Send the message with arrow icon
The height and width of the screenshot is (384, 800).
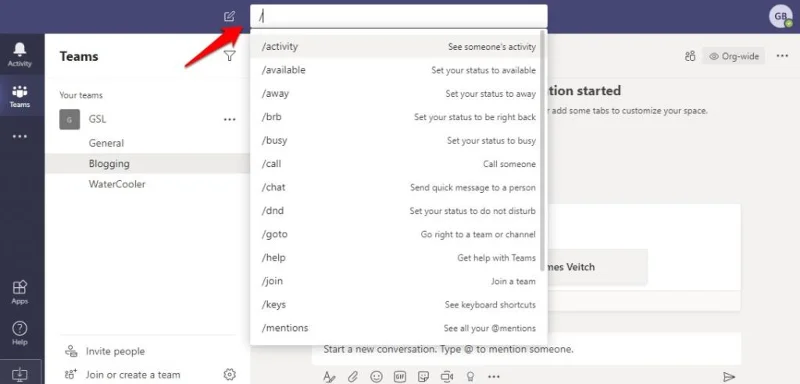729,377
